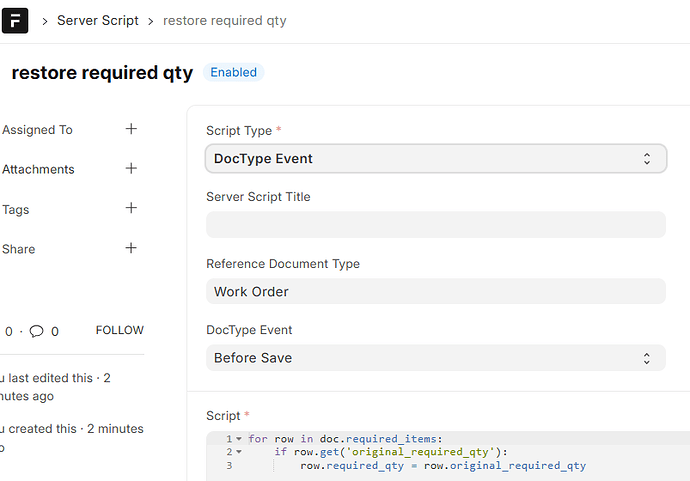The width and height of the screenshot is (690, 481).
Task: Click the Frappe logo home icon
Action: click(14, 20)
